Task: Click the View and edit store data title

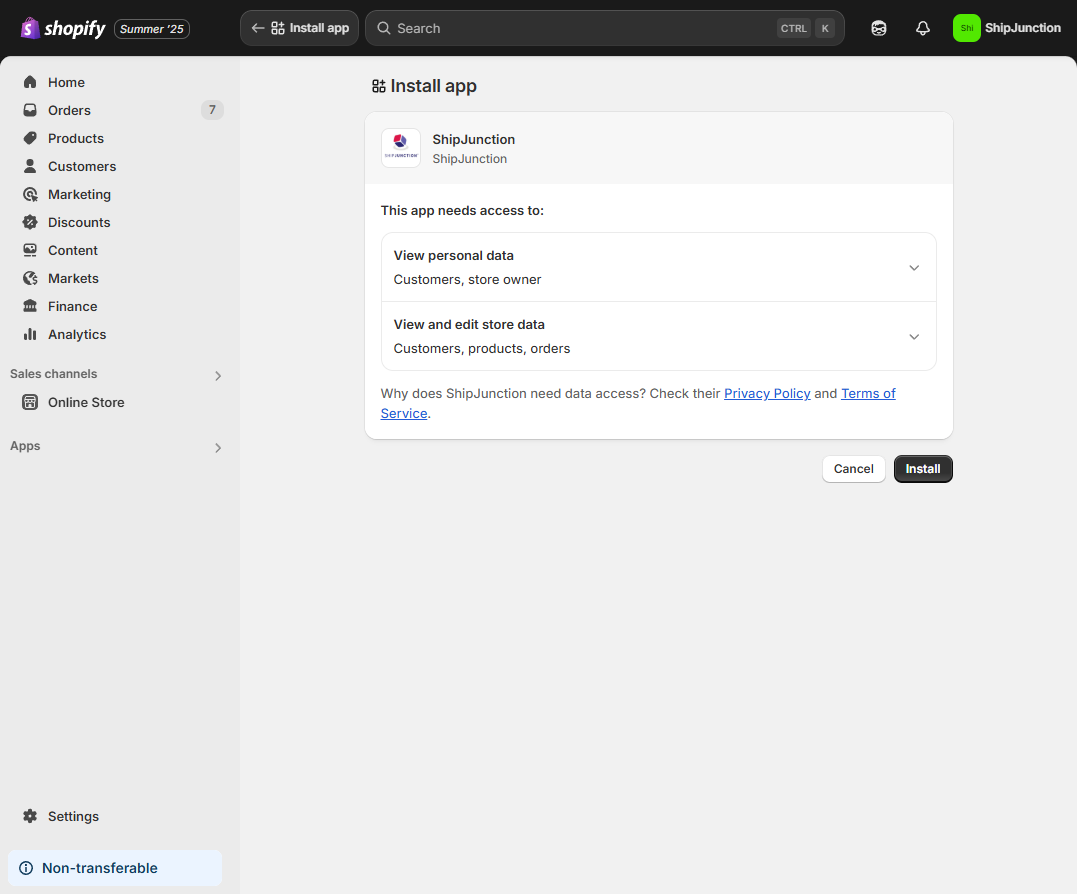Action: (x=469, y=325)
